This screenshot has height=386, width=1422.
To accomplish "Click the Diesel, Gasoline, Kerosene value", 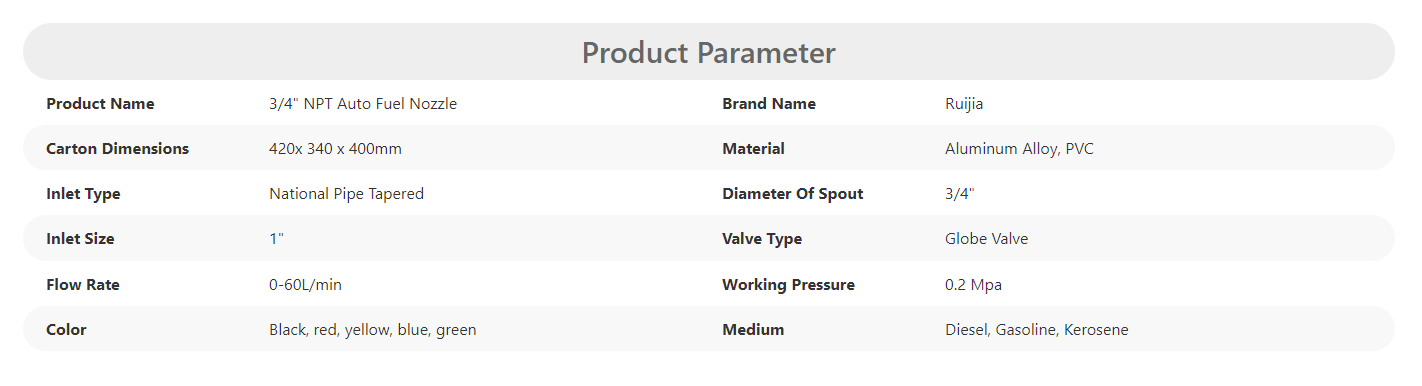I will click(1036, 330).
